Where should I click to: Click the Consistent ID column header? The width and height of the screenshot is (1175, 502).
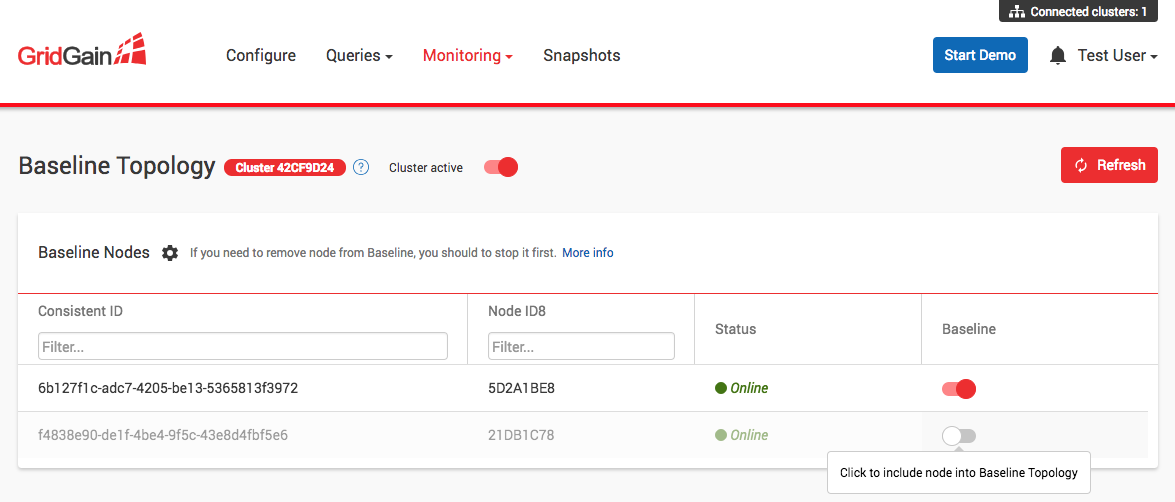click(80, 311)
